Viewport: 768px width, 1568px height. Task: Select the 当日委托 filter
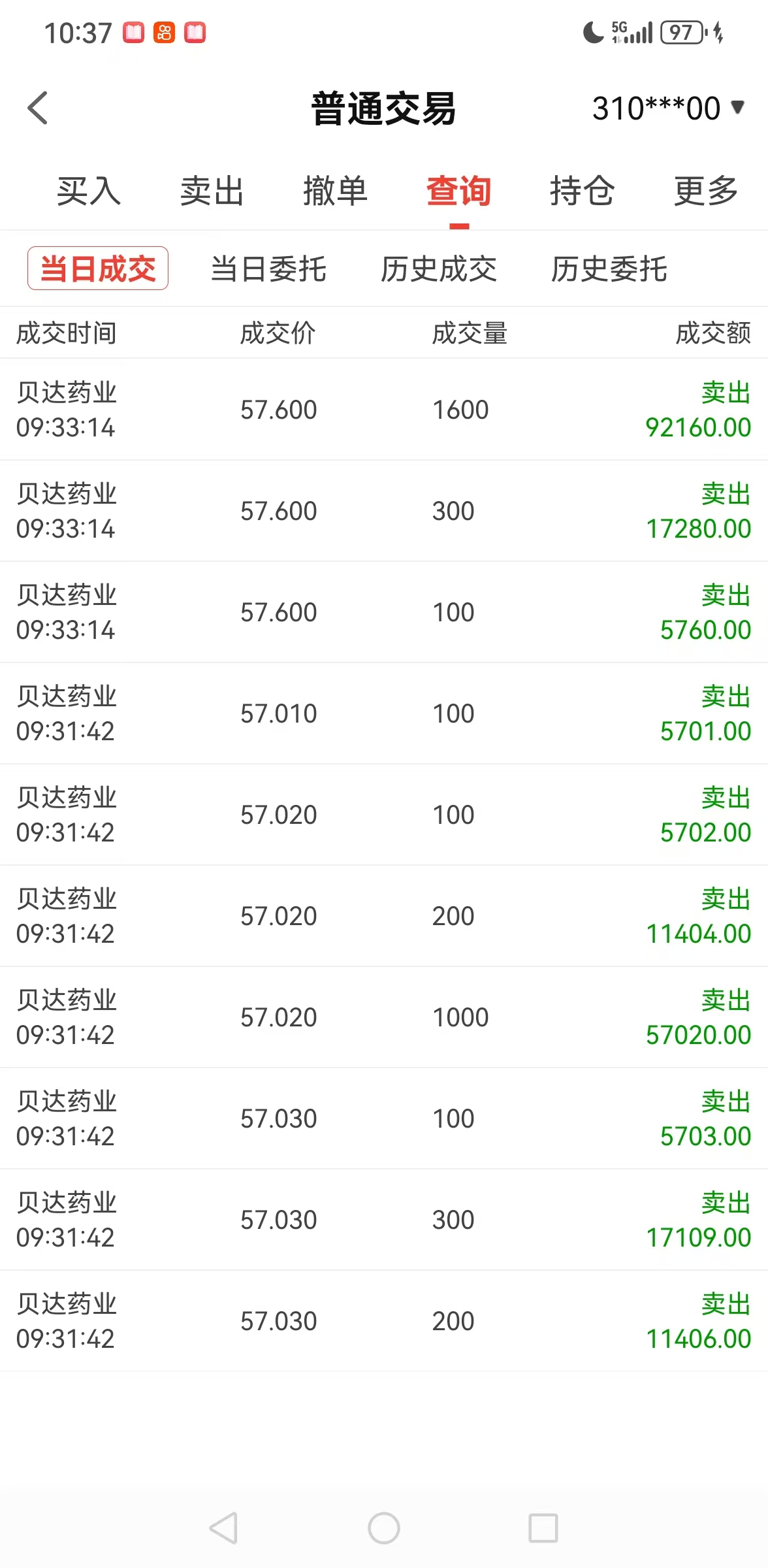coord(268,269)
